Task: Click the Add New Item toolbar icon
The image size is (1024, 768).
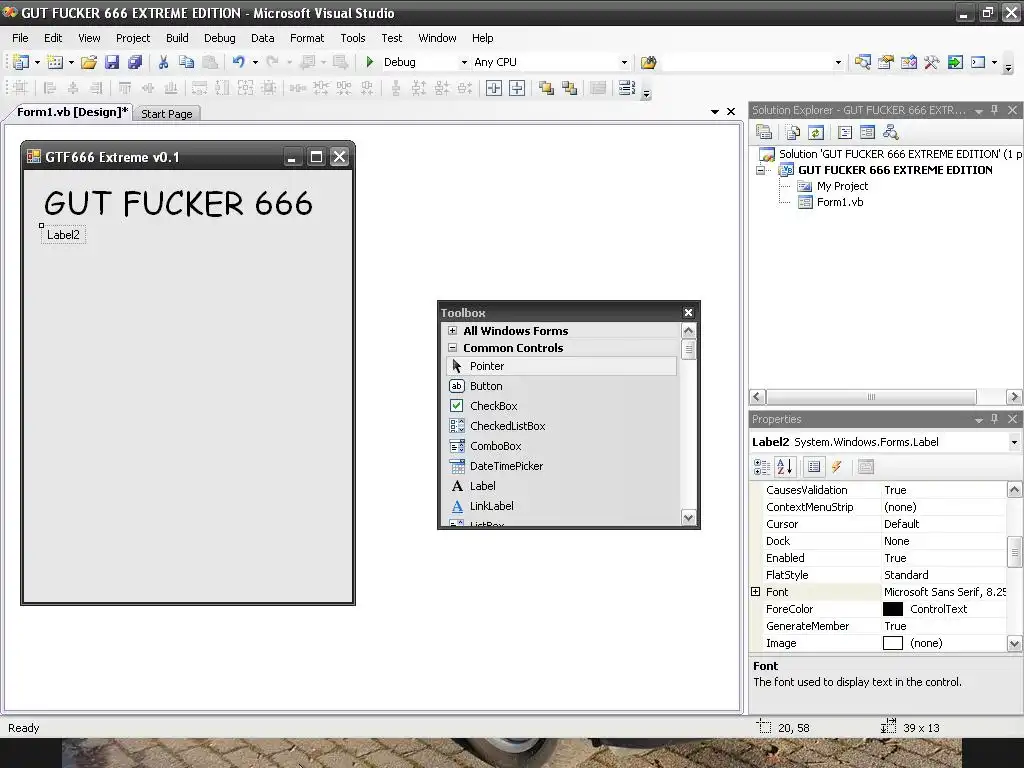Action: (56, 62)
